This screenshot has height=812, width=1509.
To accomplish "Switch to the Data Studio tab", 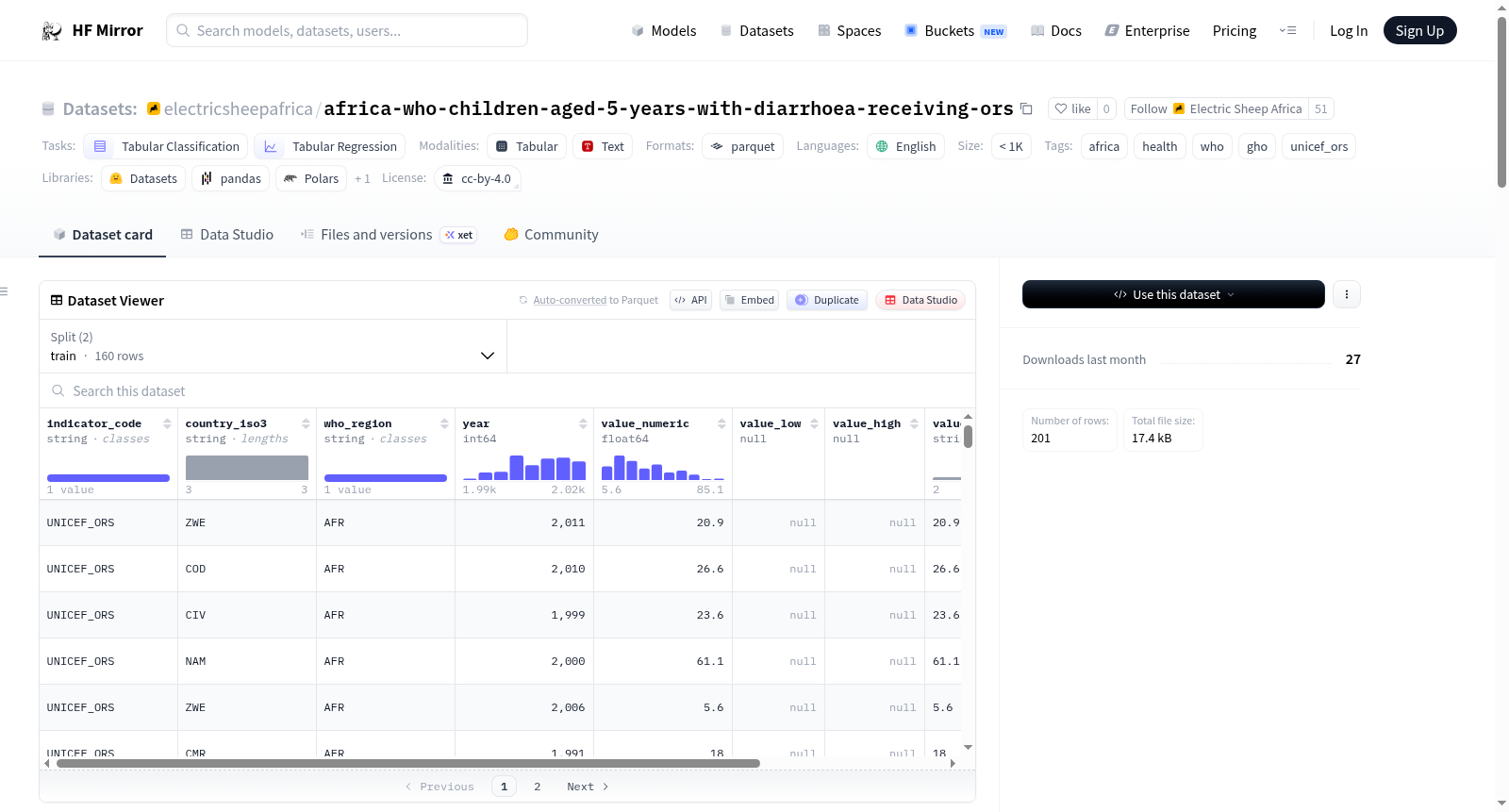I will [227, 235].
